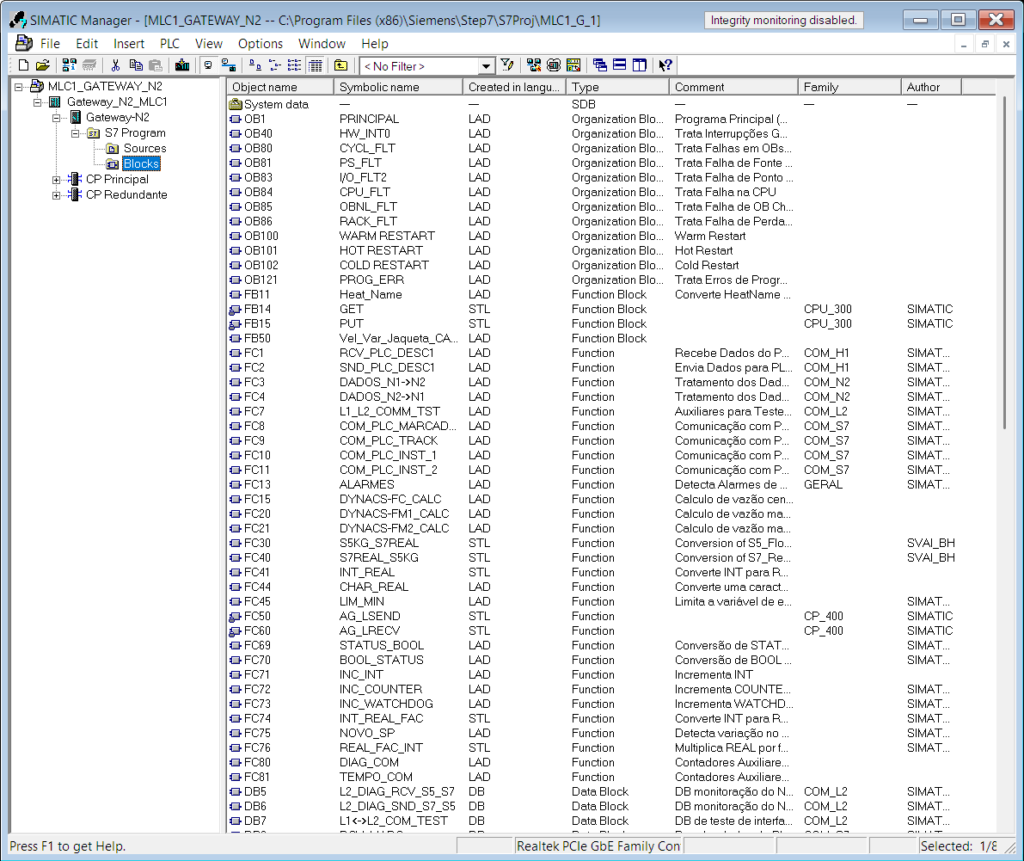This screenshot has height=861, width=1024.
Task: Collapse the MLC1_GATEWAY_N2 project node
Action: click(x=18, y=86)
